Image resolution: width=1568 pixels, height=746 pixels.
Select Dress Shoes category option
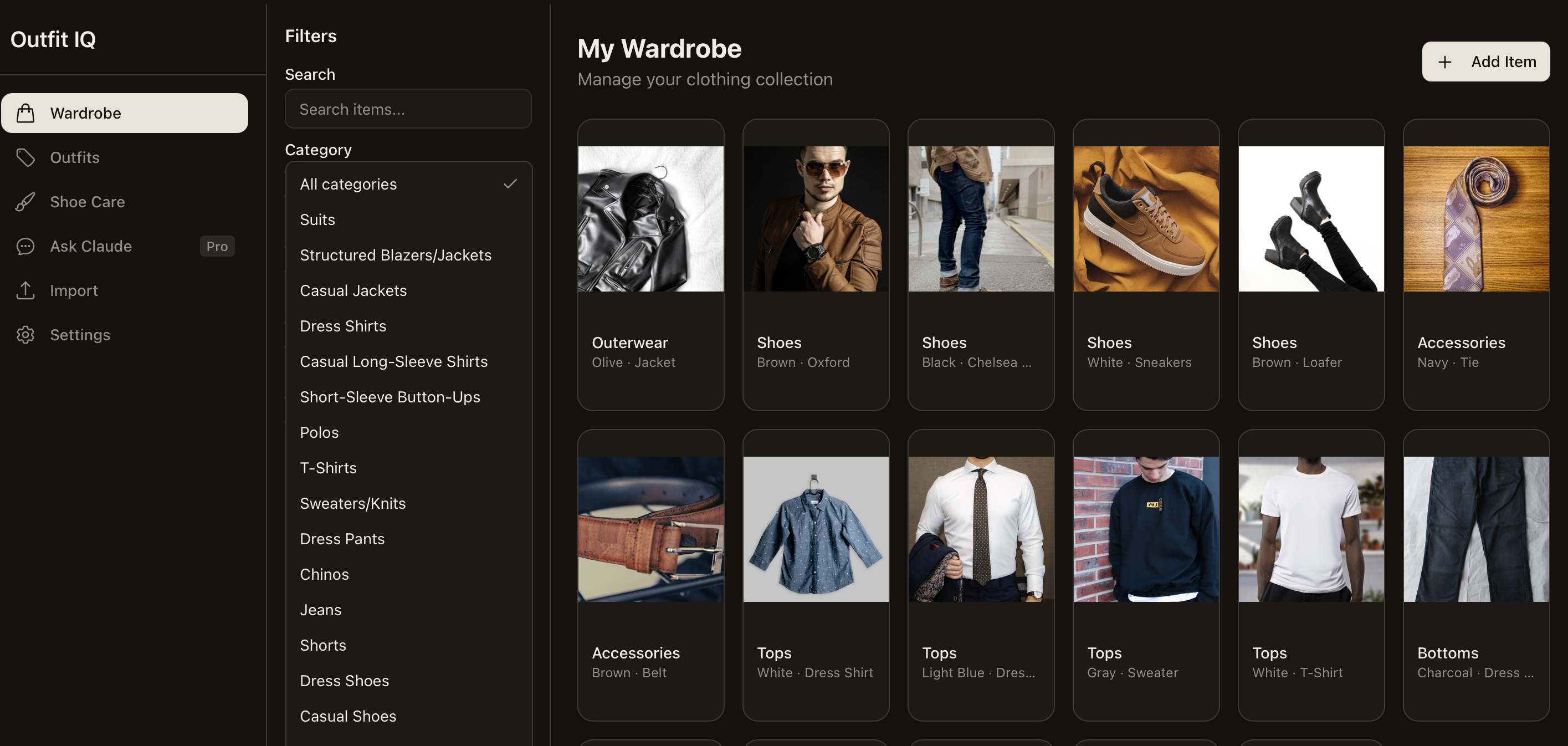point(344,681)
